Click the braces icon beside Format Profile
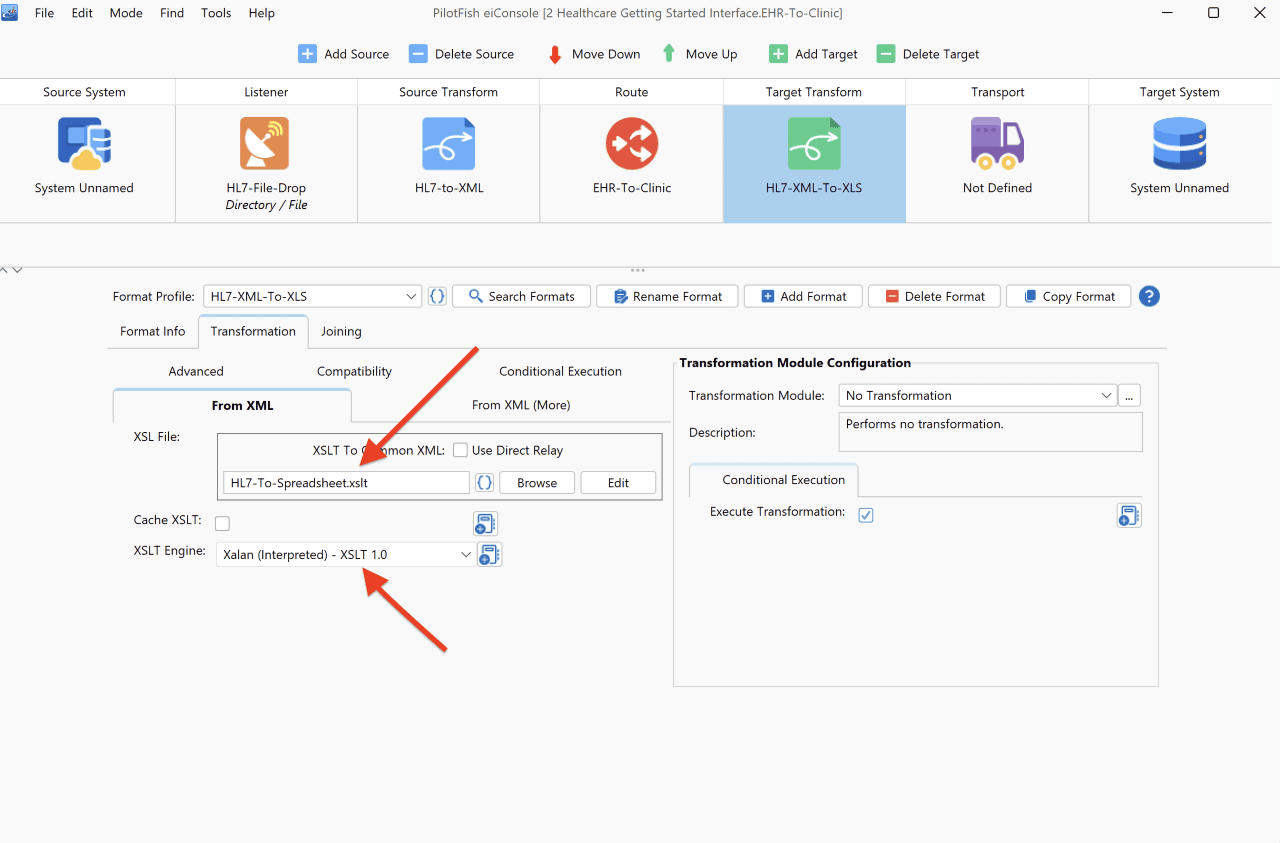The width and height of the screenshot is (1280, 843). pyautogui.click(x=437, y=296)
